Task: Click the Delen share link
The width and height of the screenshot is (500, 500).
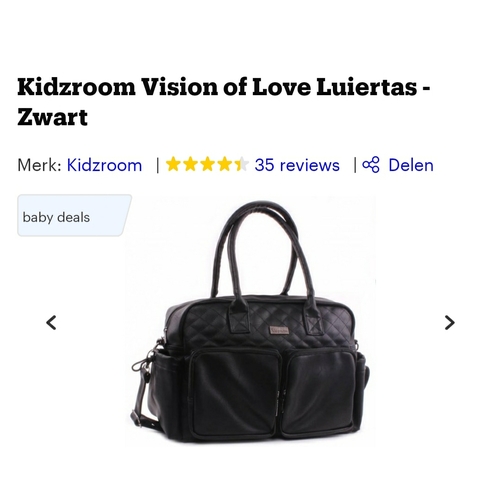Action: pos(411,165)
